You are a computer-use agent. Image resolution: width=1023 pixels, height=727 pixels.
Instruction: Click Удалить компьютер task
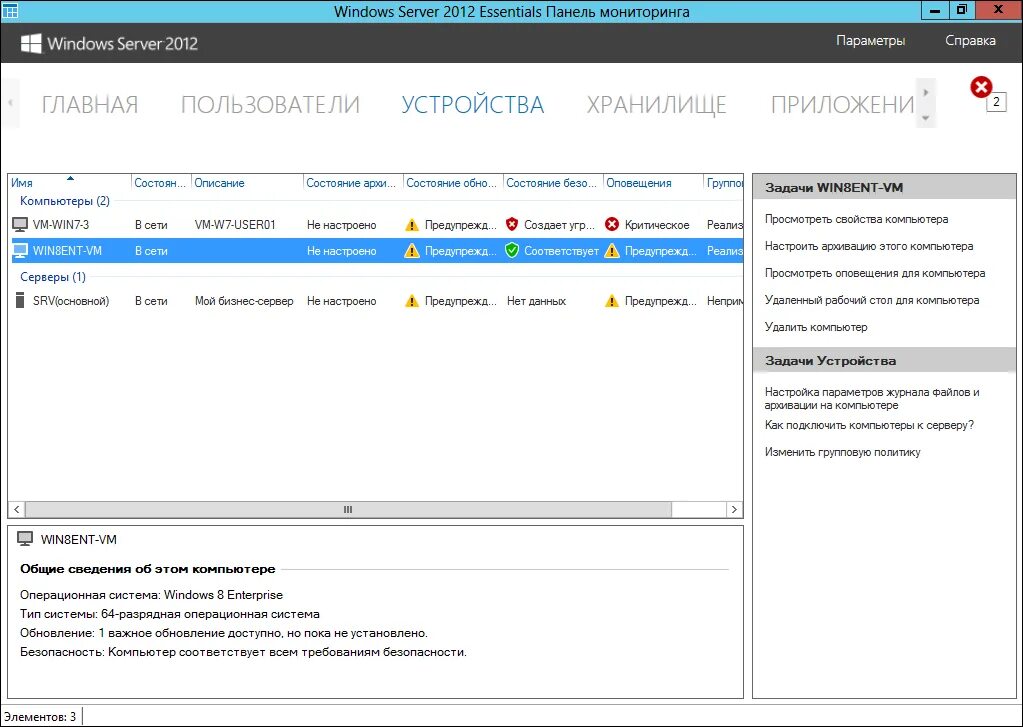[x=816, y=327]
